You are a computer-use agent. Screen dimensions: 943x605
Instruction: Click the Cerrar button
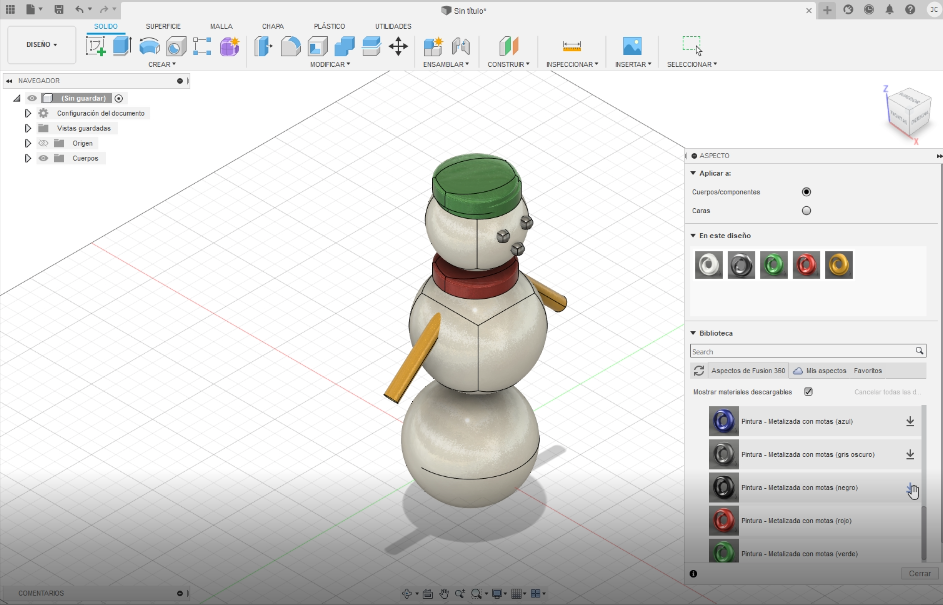pos(920,574)
